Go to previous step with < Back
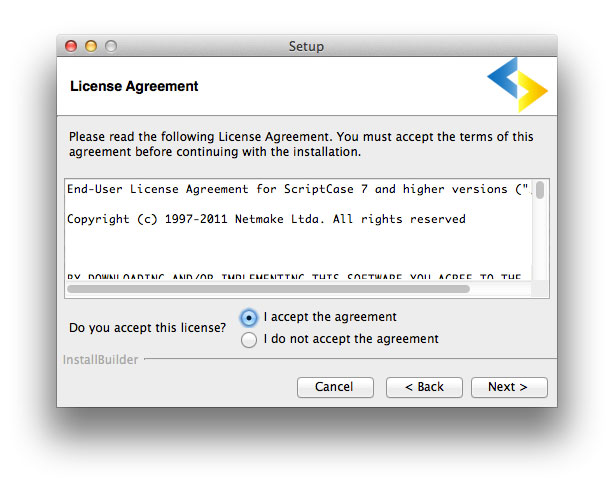This screenshot has height=486, width=614. pyautogui.click(x=424, y=387)
